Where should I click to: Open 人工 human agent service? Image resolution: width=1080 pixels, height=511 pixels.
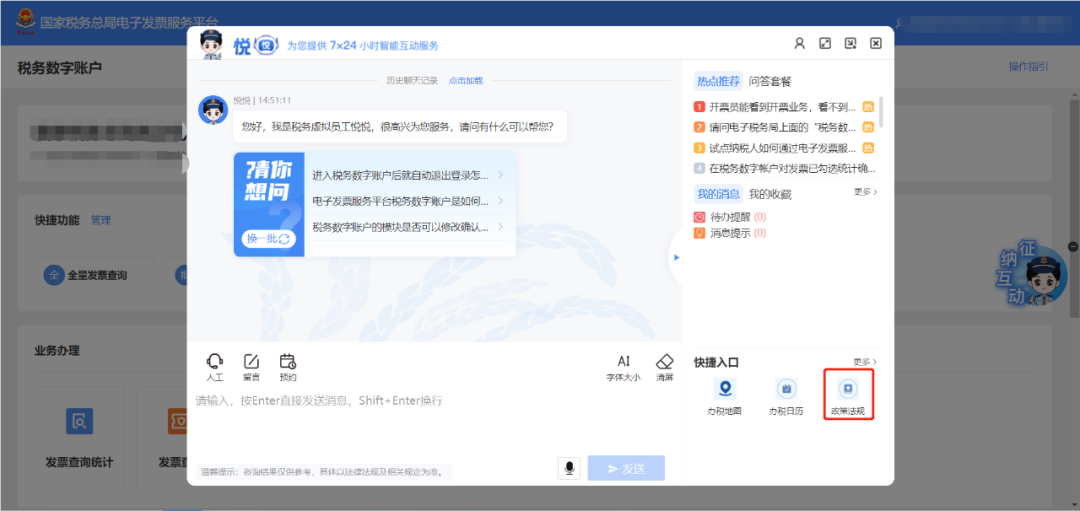[214, 367]
